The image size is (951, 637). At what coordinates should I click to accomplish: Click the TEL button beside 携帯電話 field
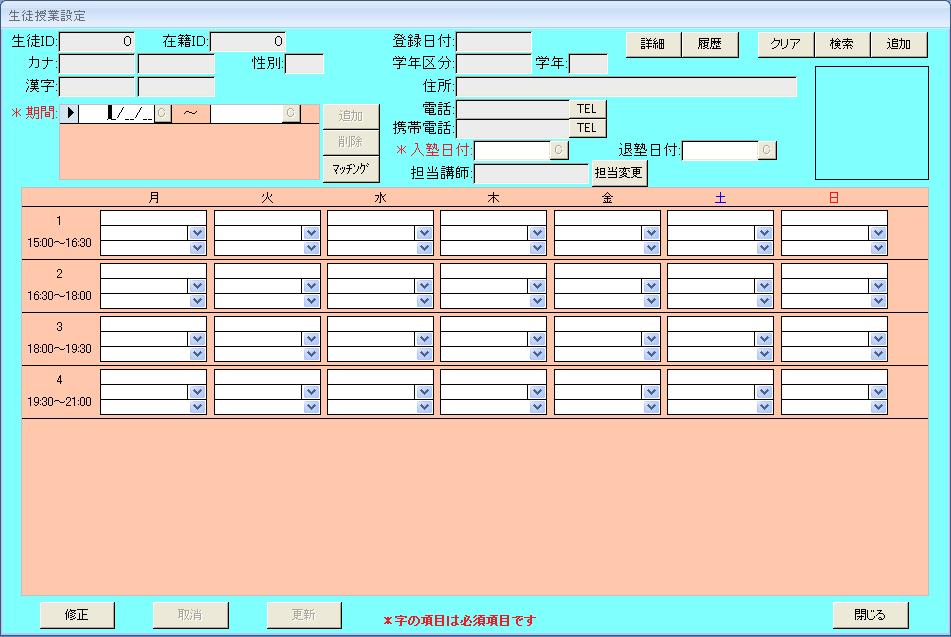587,128
